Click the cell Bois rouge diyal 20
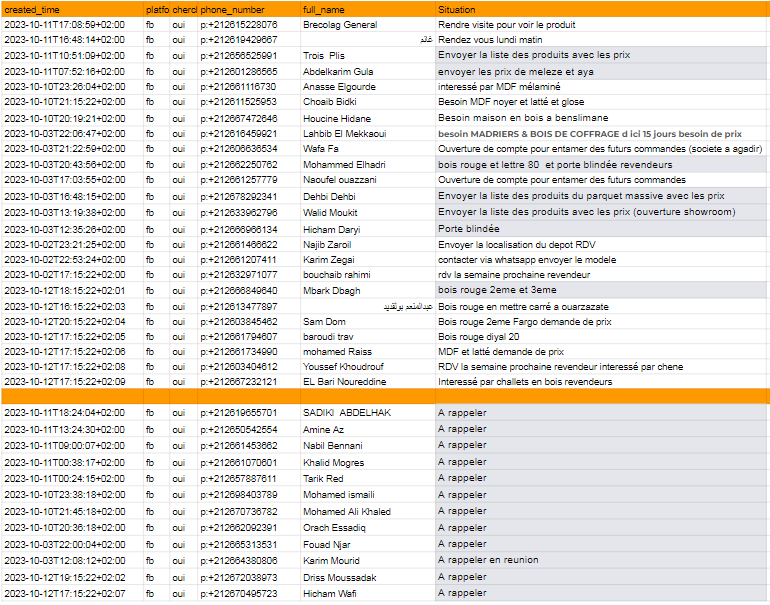Screen dimensions: 770x605 click(x=602, y=337)
